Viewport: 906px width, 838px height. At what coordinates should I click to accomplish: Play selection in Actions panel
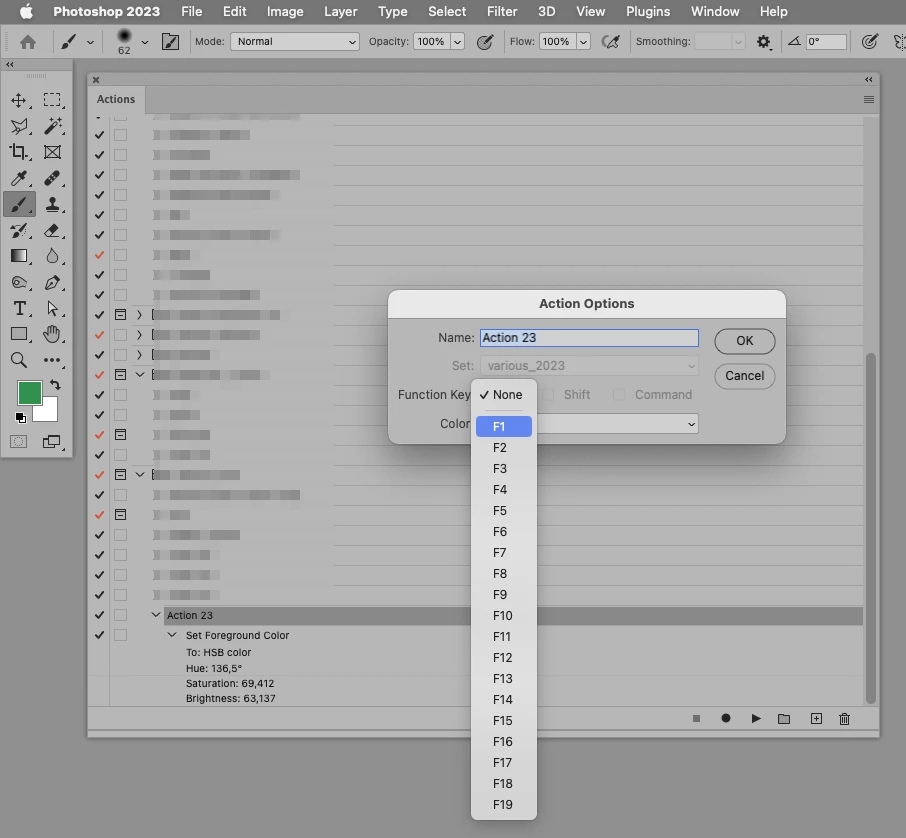point(756,719)
